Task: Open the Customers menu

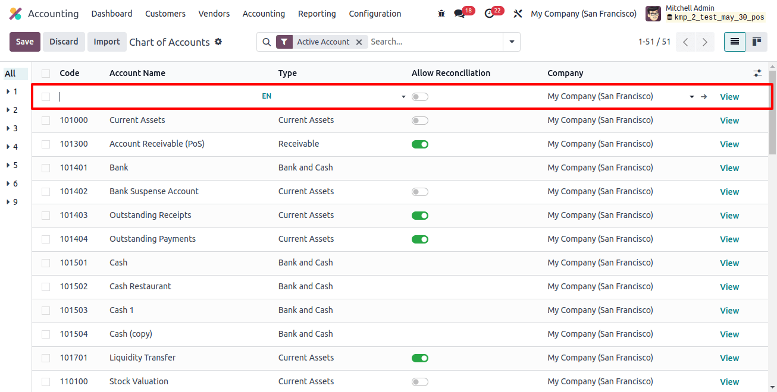Action: click(x=165, y=14)
